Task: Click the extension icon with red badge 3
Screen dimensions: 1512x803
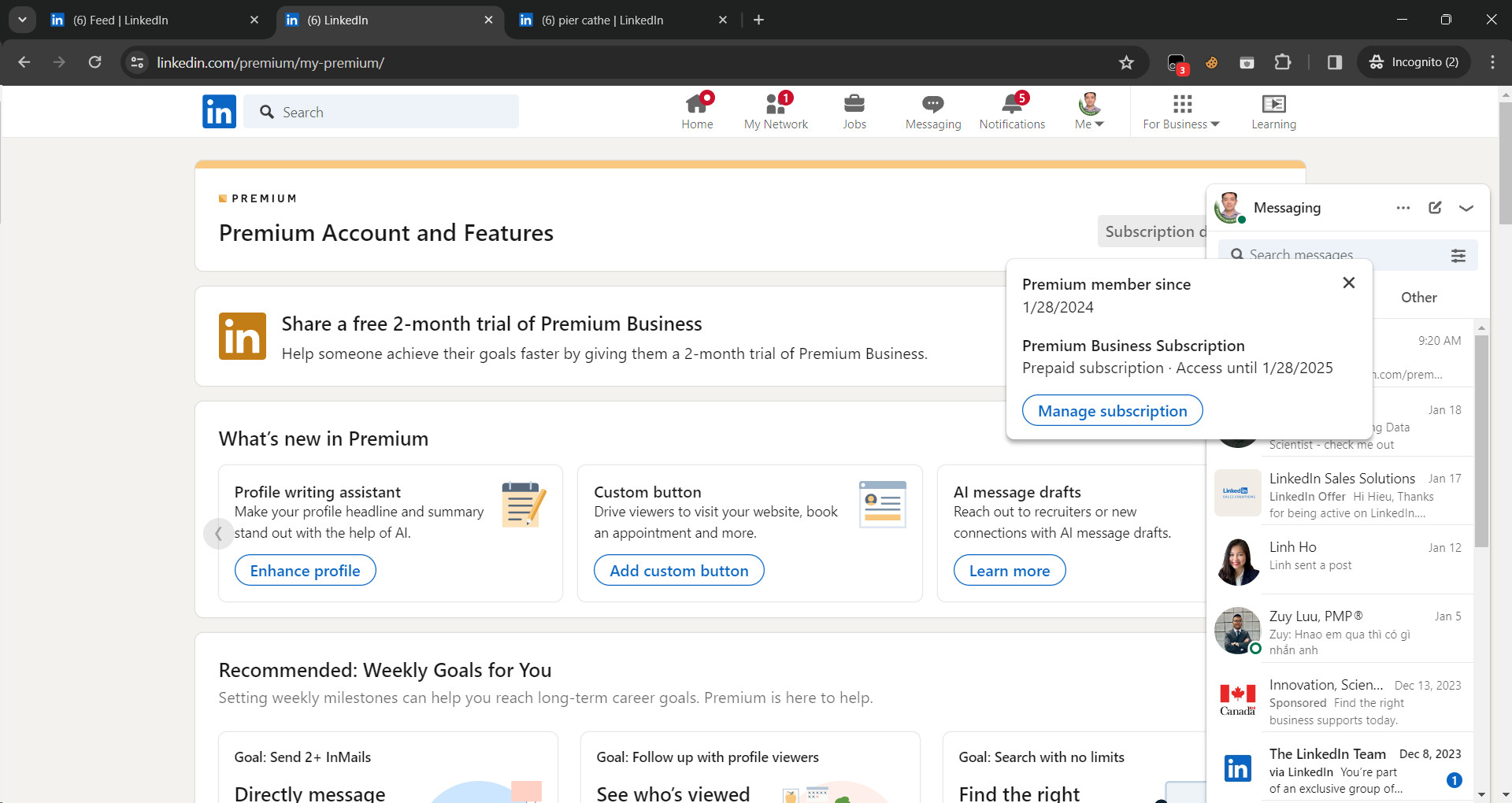Action: (x=1177, y=63)
